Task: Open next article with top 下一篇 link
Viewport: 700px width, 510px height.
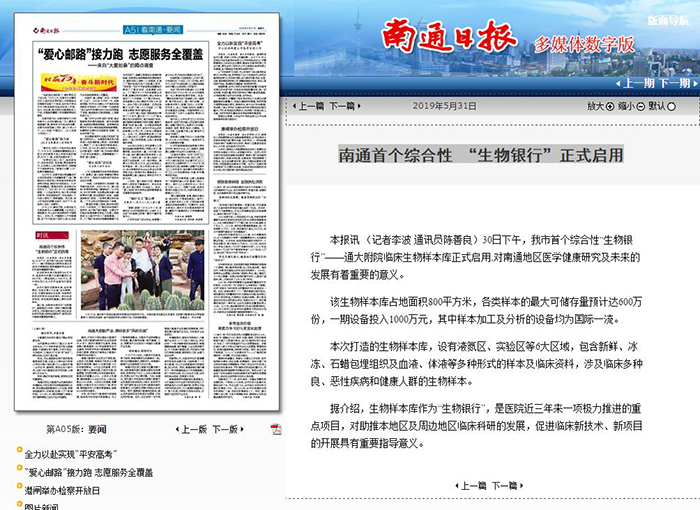Action: (341, 105)
